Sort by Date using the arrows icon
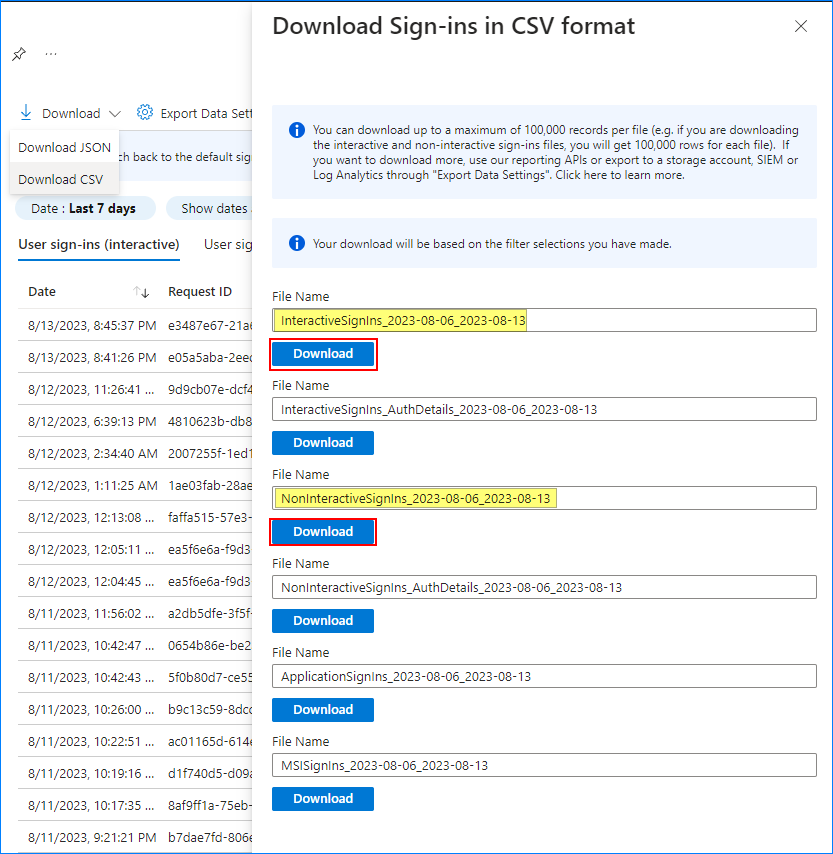 141,292
